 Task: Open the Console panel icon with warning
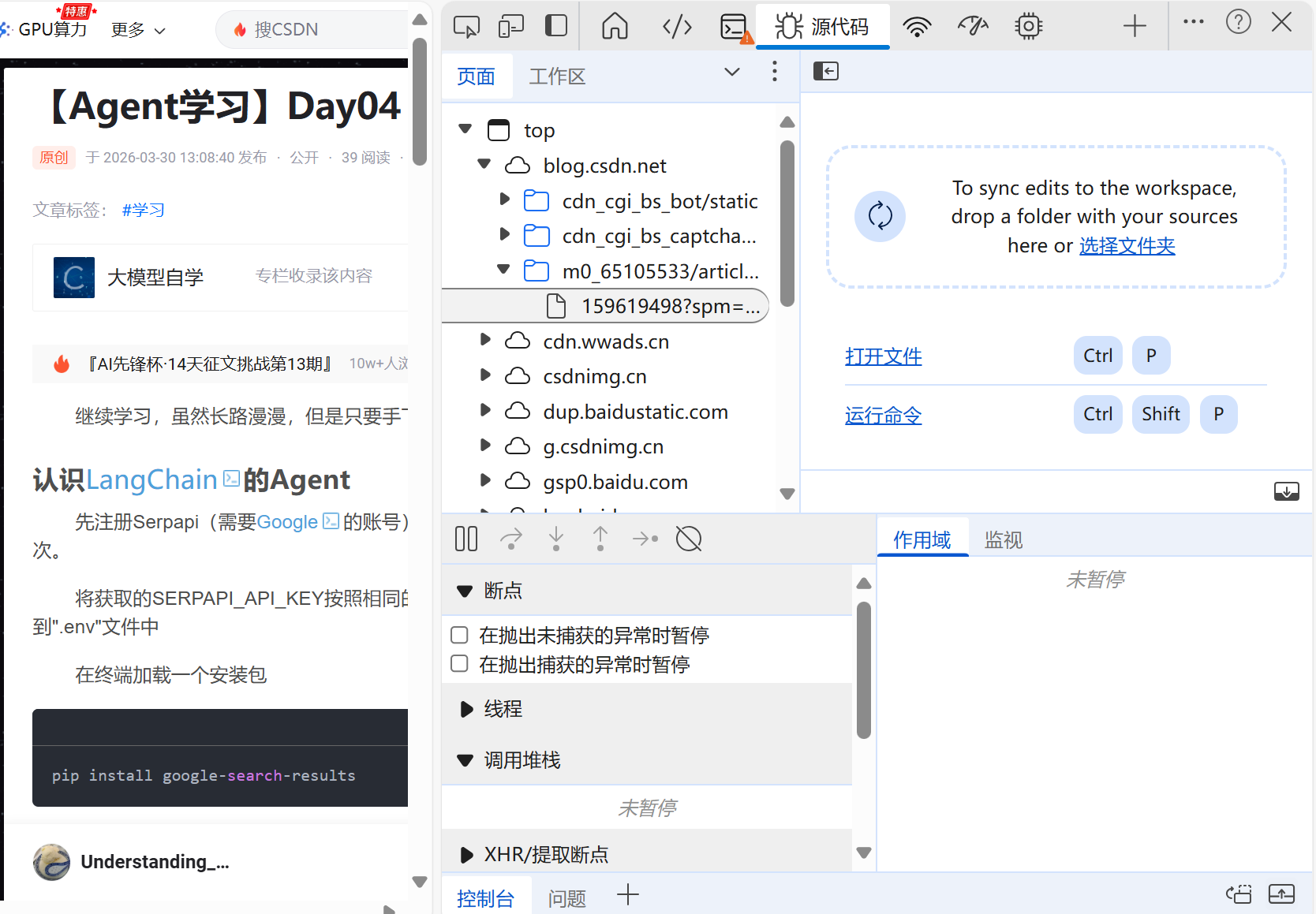pyautogui.click(x=735, y=28)
